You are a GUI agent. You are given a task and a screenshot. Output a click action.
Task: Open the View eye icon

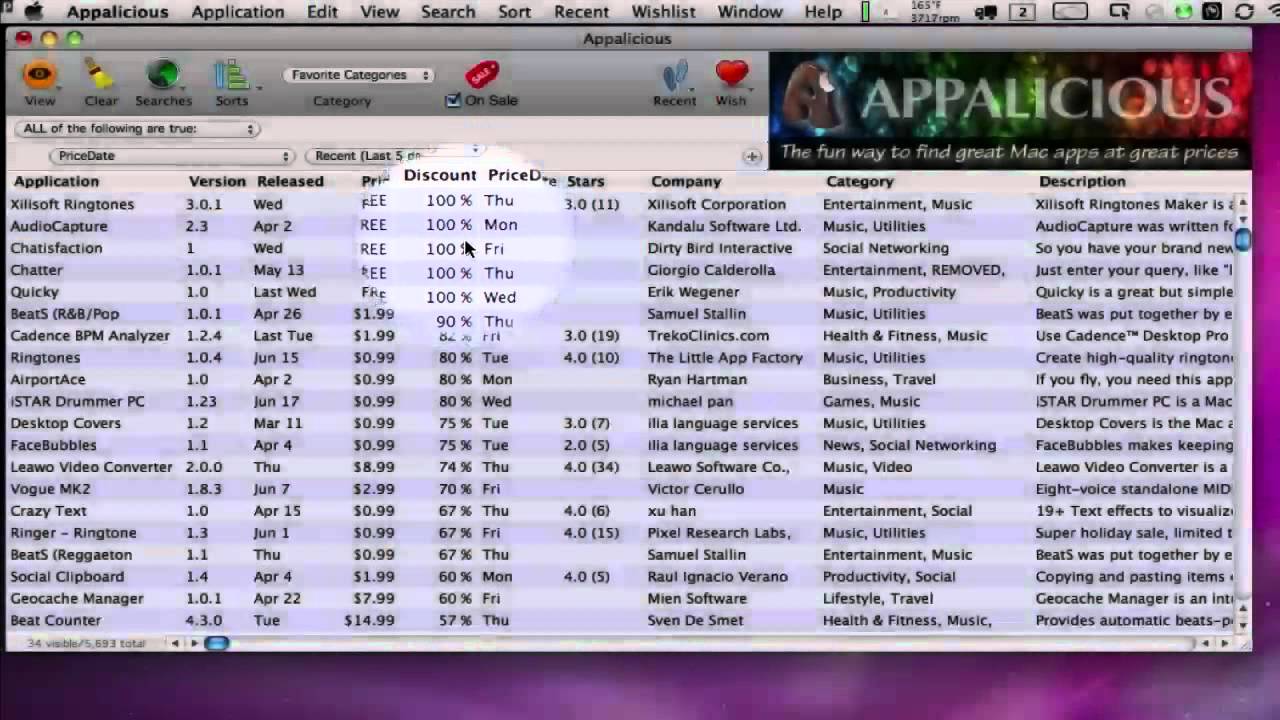[39, 75]
